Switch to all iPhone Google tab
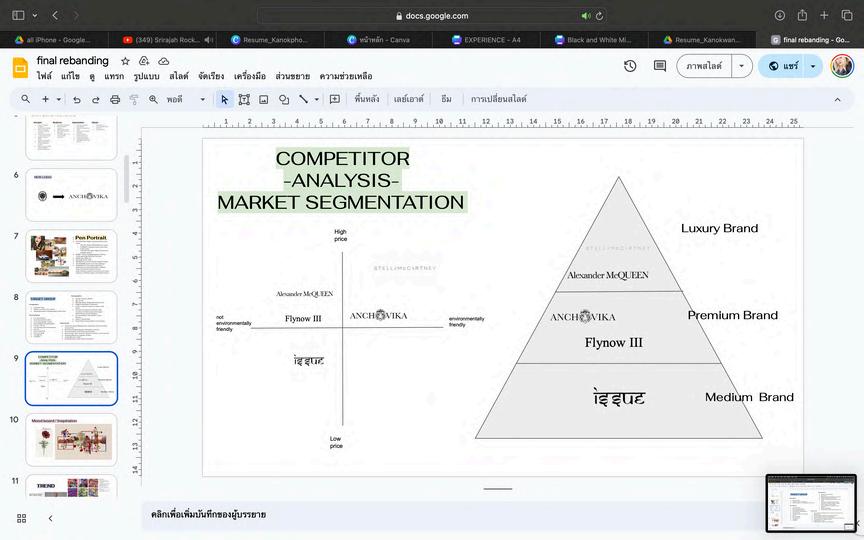Viewport: 864px width, 540px height. point(53,40)
